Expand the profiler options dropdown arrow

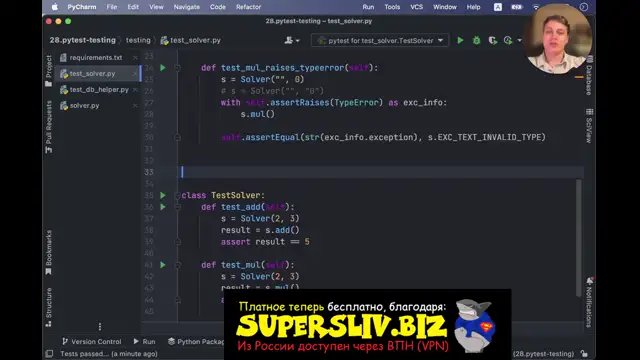click(519, 40)
